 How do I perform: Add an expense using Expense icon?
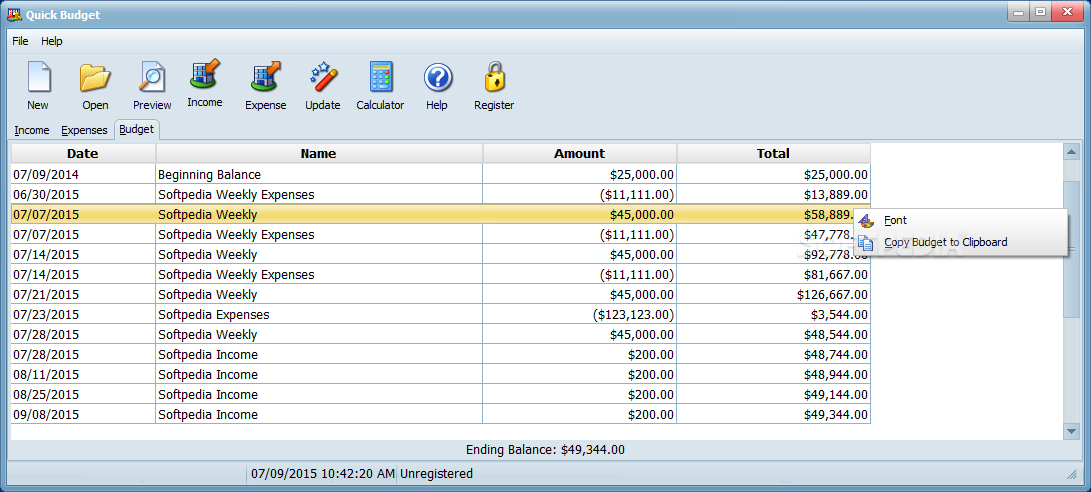266,77
